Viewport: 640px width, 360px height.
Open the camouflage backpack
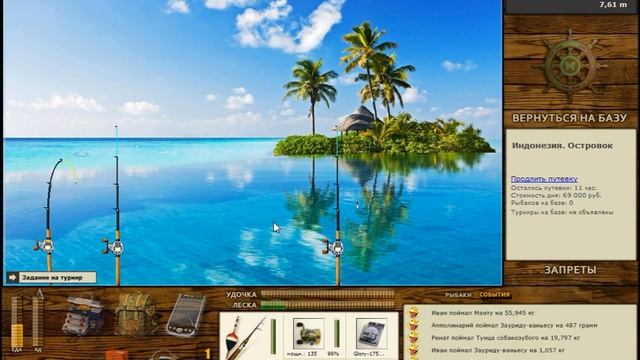(x=135, y=314)
